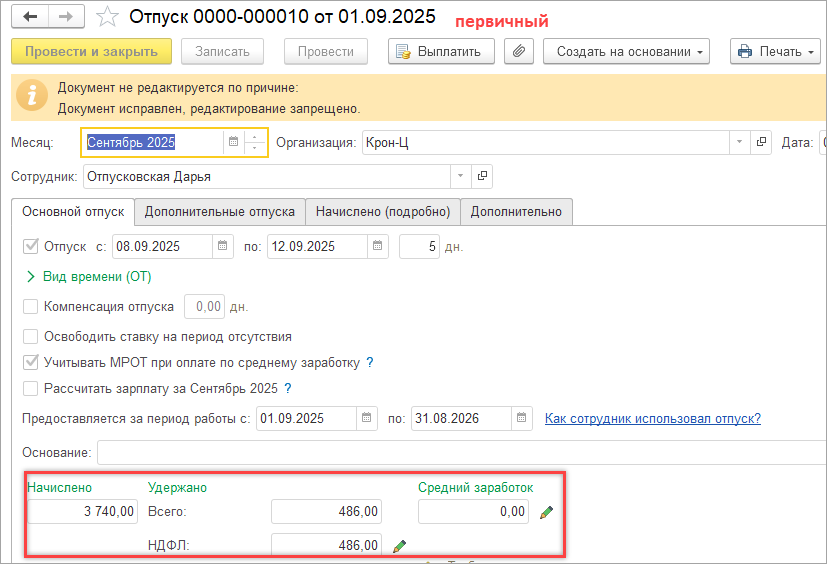Expand the Сотрудник dropdown list
827x564 pixels.
(x=460, y=177)
